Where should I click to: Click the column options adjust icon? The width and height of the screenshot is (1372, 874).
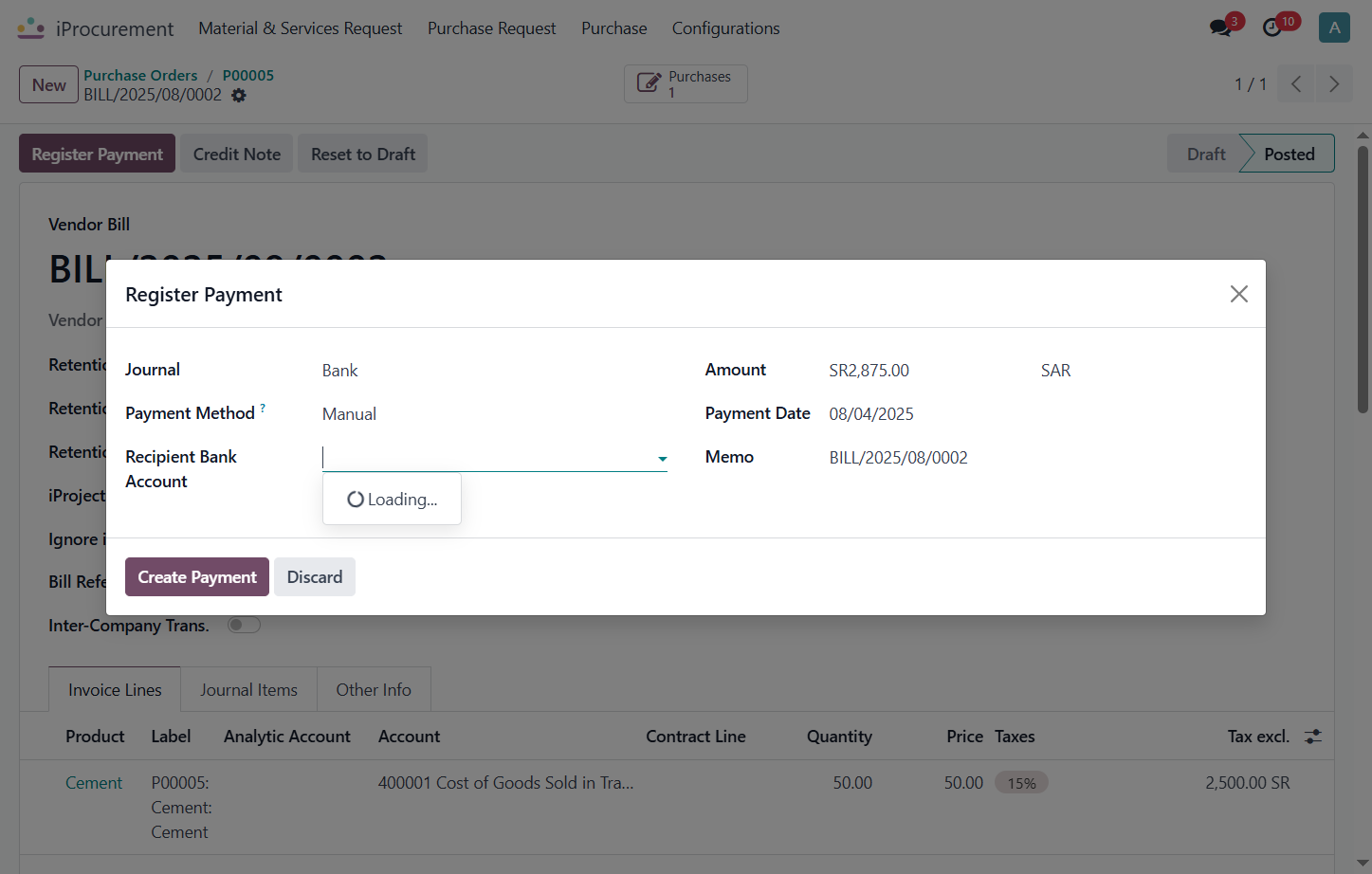tap(1313, 737)
